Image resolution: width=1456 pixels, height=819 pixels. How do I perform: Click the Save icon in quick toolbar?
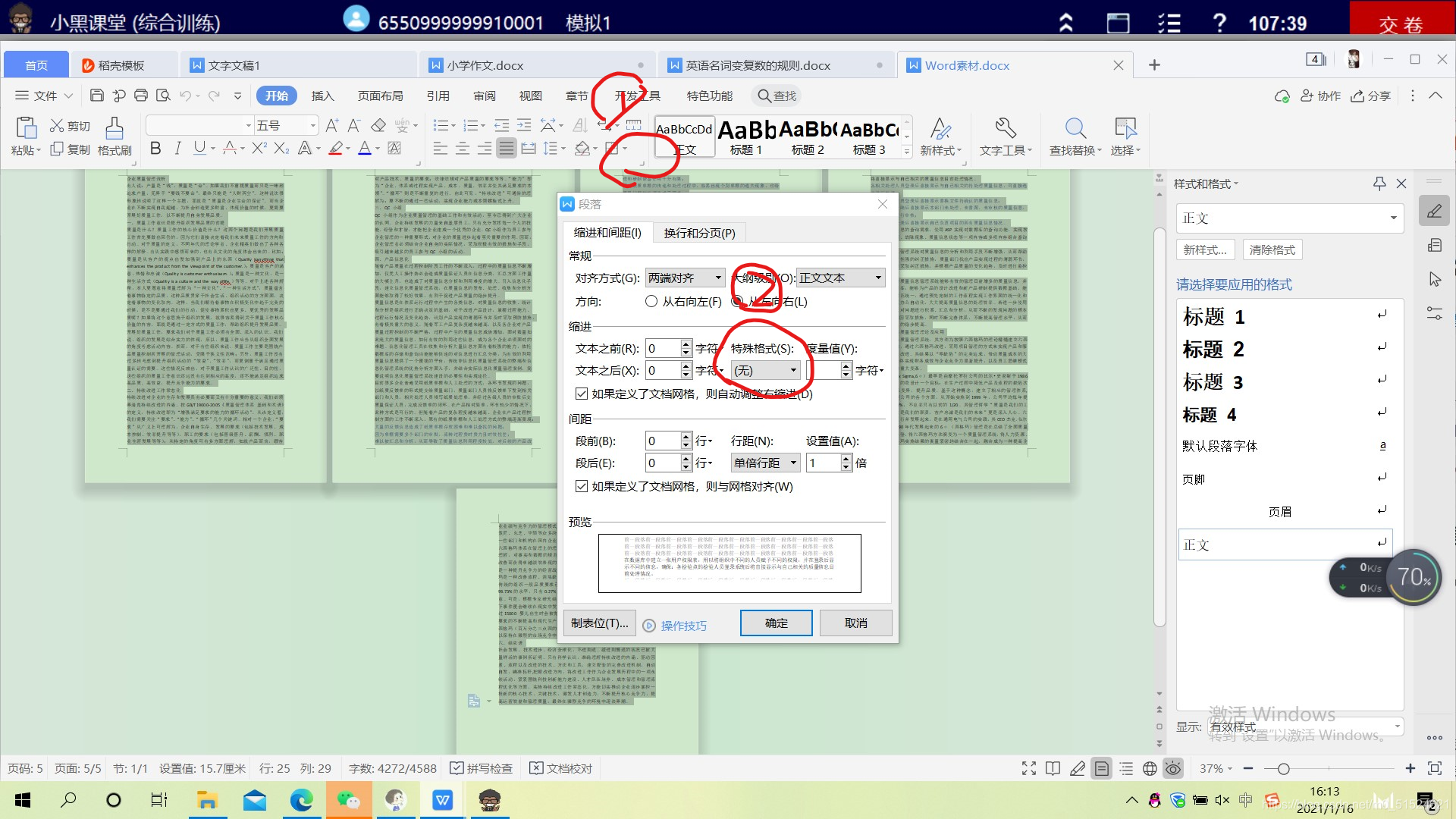click(96, 96)
